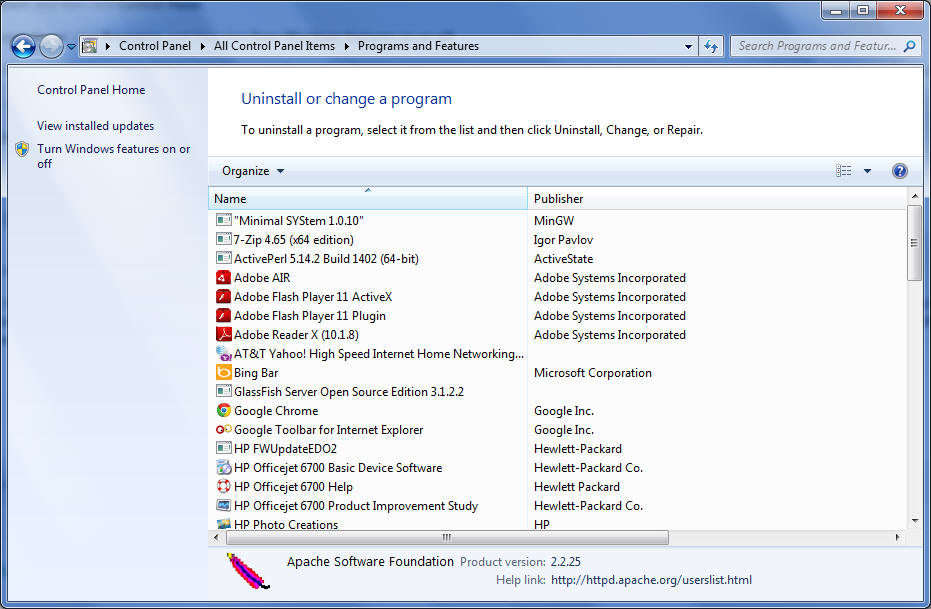Click the horizontal scrollbar thumb
The image size is (931, 609).
point(447,537)
